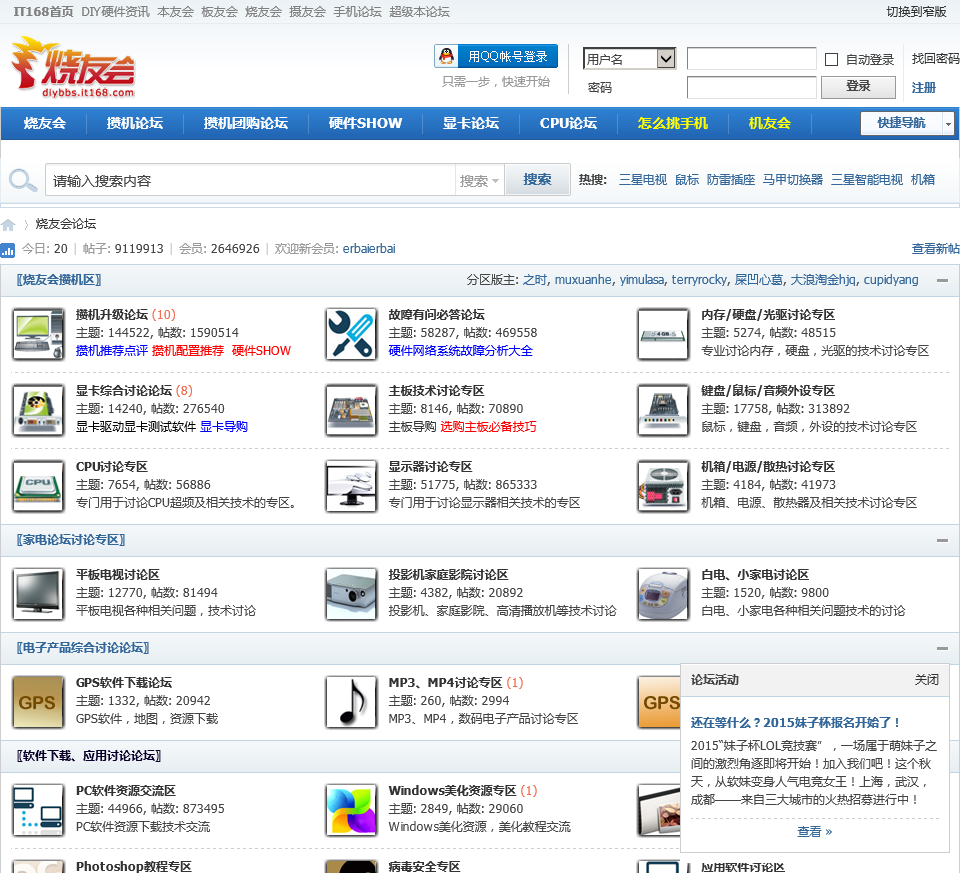Click the blue 搜索 submit button
Viewport: 960px width, 873px height.
(537, 179)
